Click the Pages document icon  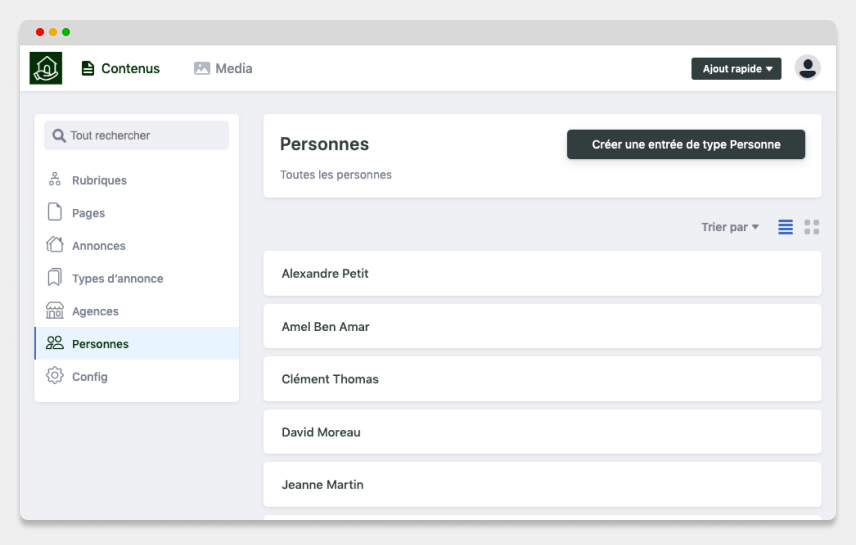(x=56, y=213)
